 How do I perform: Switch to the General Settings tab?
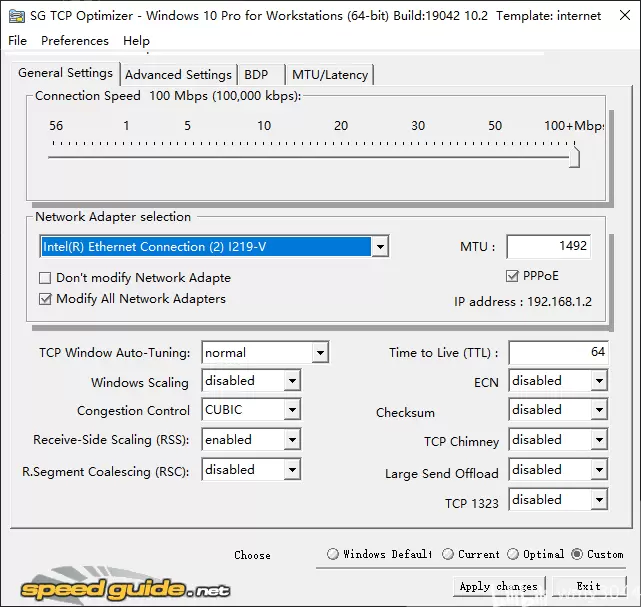(65, 73)
